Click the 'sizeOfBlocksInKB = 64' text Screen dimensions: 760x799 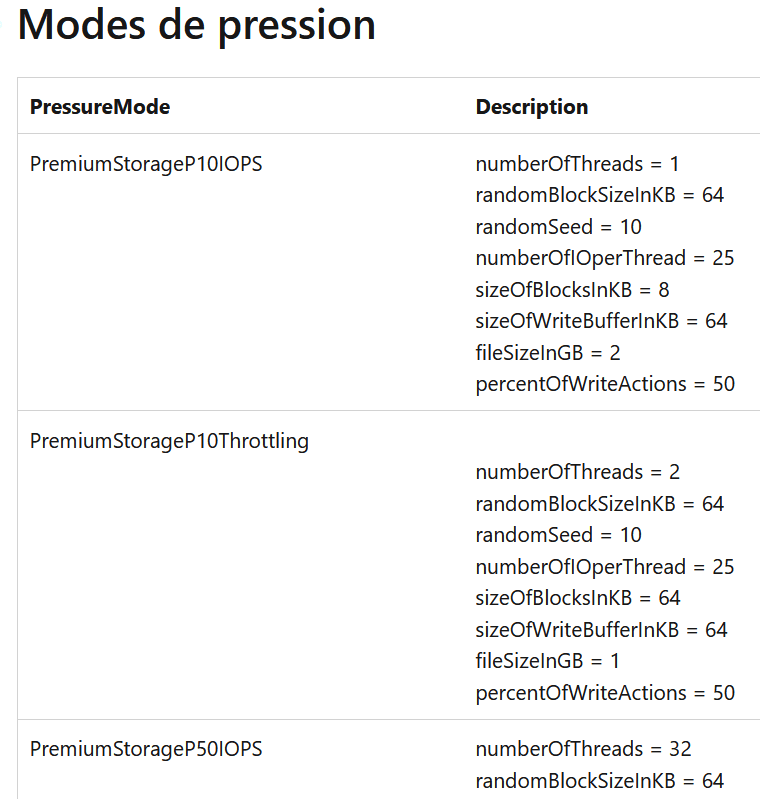pos(578,598)
